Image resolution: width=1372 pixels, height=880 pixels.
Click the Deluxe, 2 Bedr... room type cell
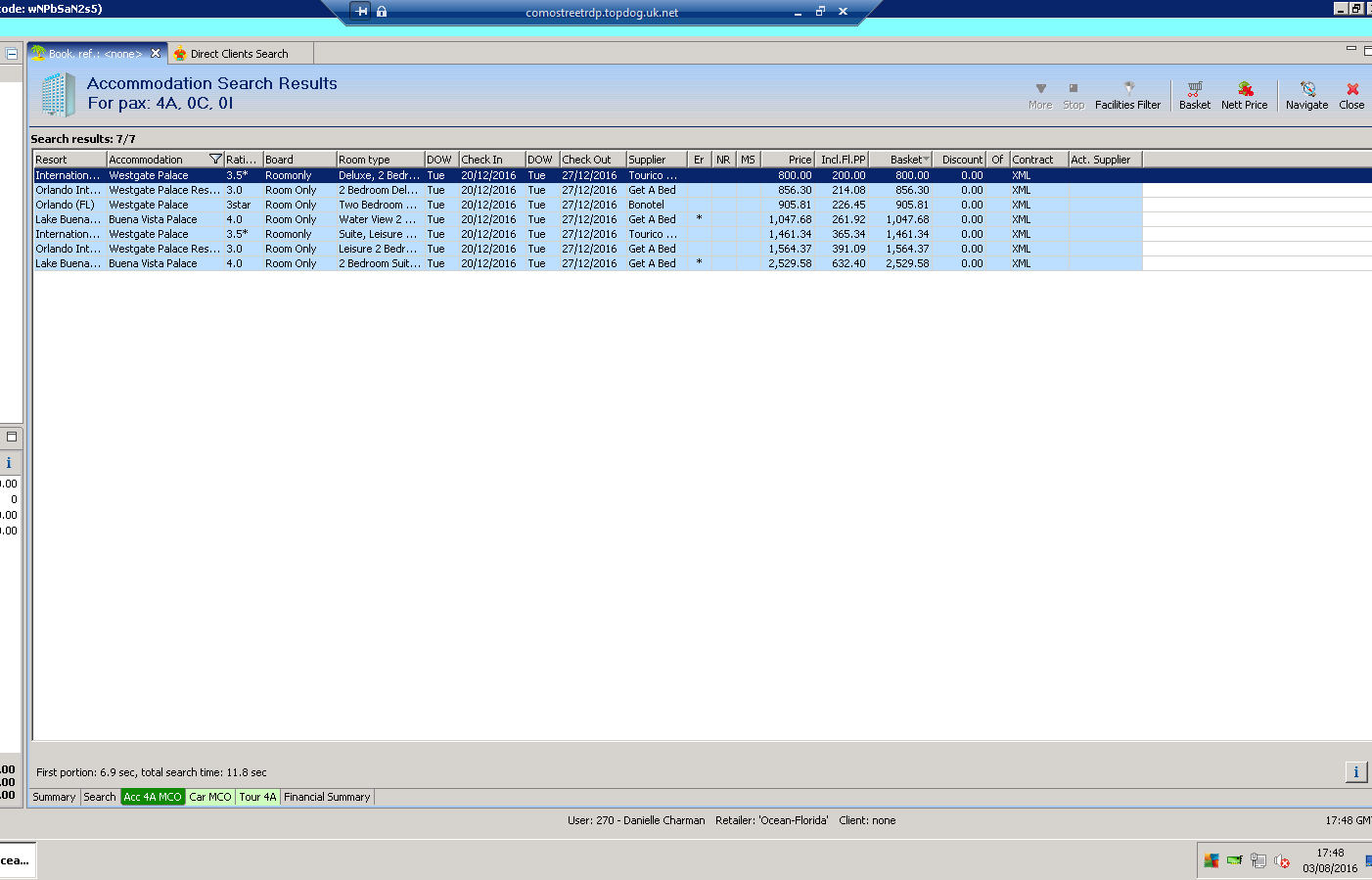tap(381, 175)
